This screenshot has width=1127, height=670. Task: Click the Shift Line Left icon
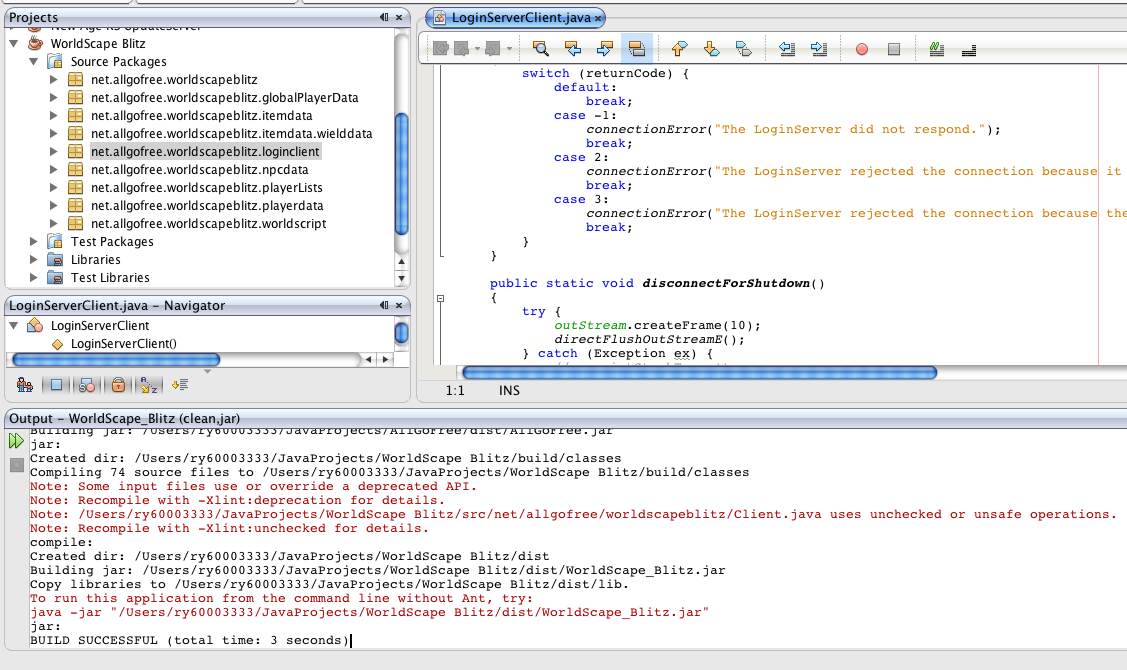click(787, 49)
